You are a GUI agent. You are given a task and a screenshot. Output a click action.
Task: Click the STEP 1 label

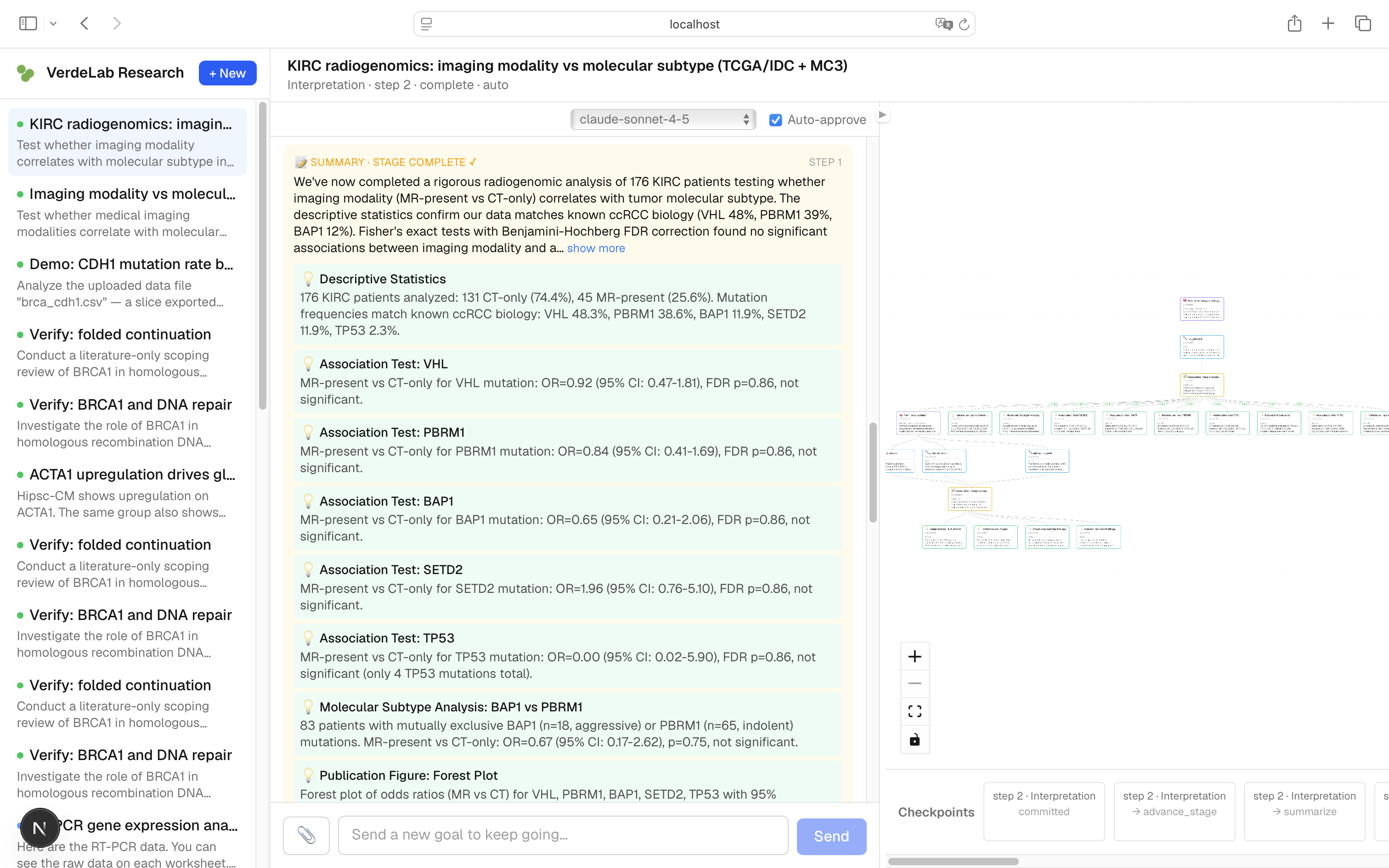pos(825,163)
